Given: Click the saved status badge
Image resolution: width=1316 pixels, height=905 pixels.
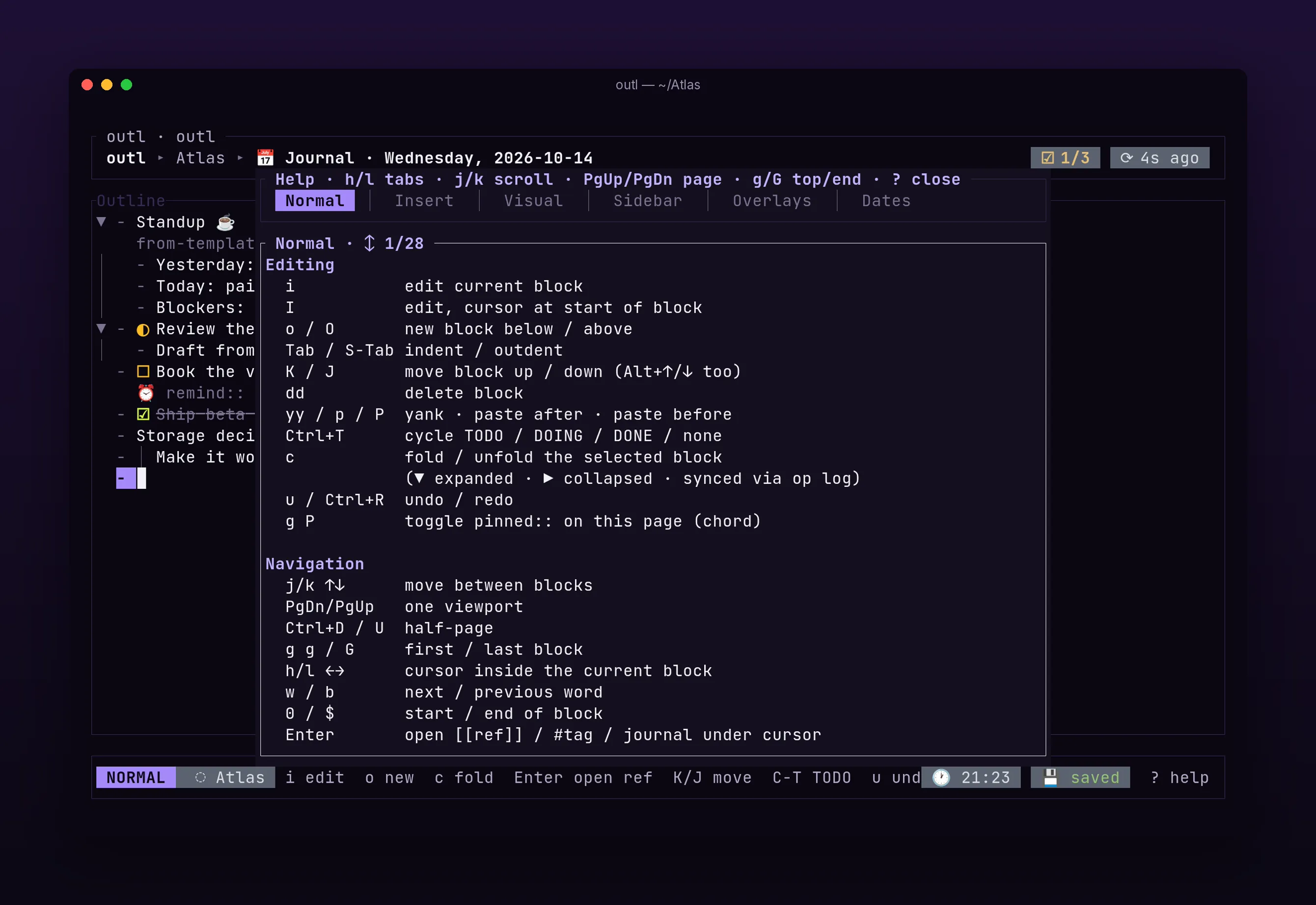Looking at the screenshot, I should click(x=1080, y=777).
